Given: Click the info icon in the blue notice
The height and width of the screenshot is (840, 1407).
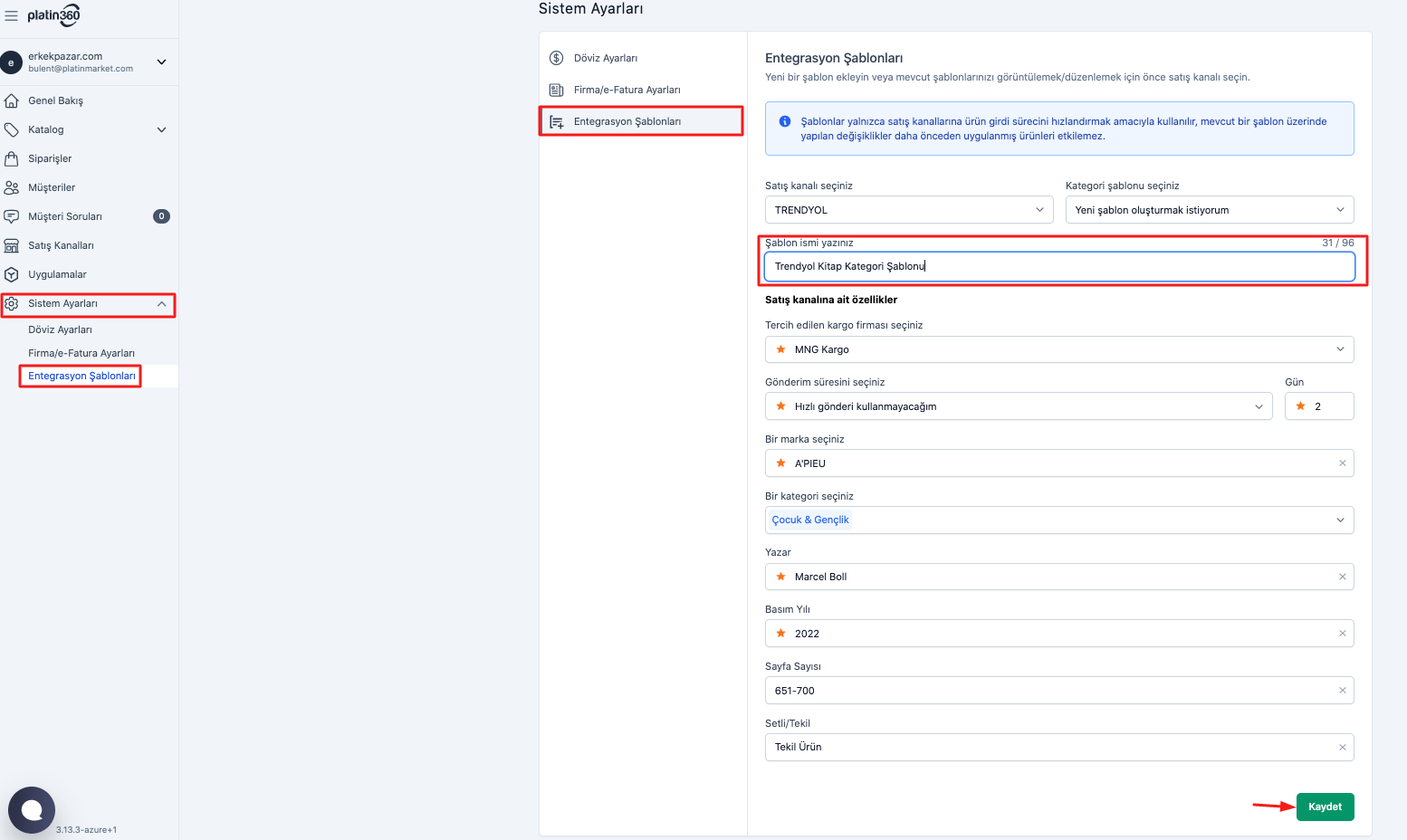Looking at the screenshot, I should pos(785,121).
